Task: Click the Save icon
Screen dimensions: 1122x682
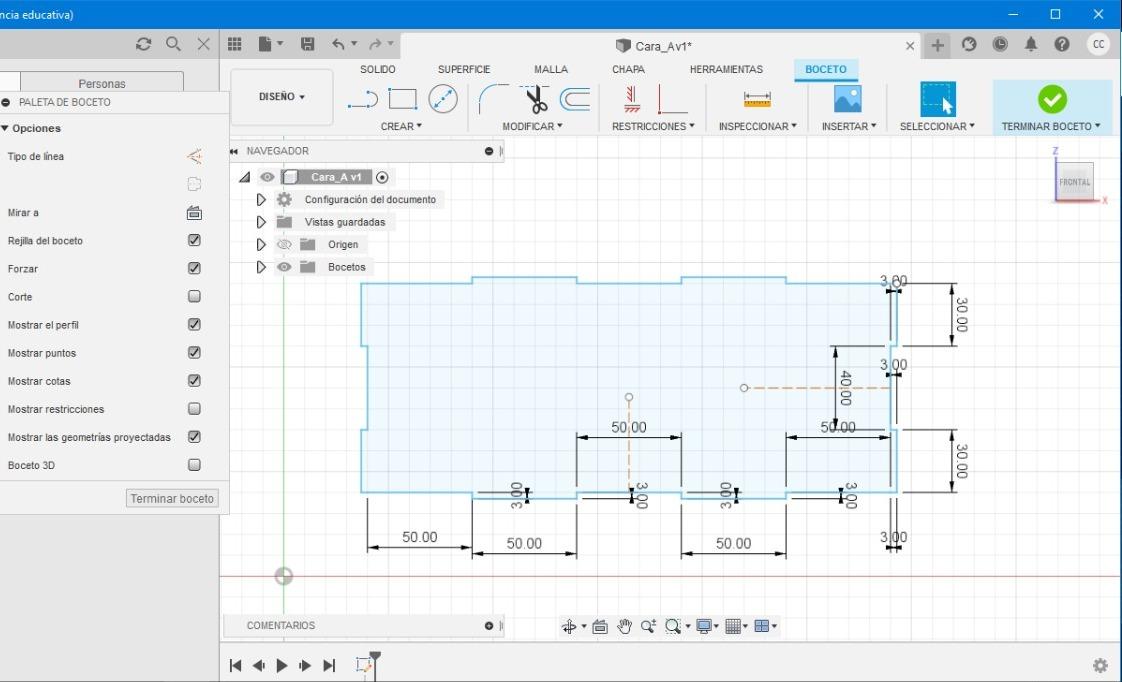Action: click(x=308, y=44)
